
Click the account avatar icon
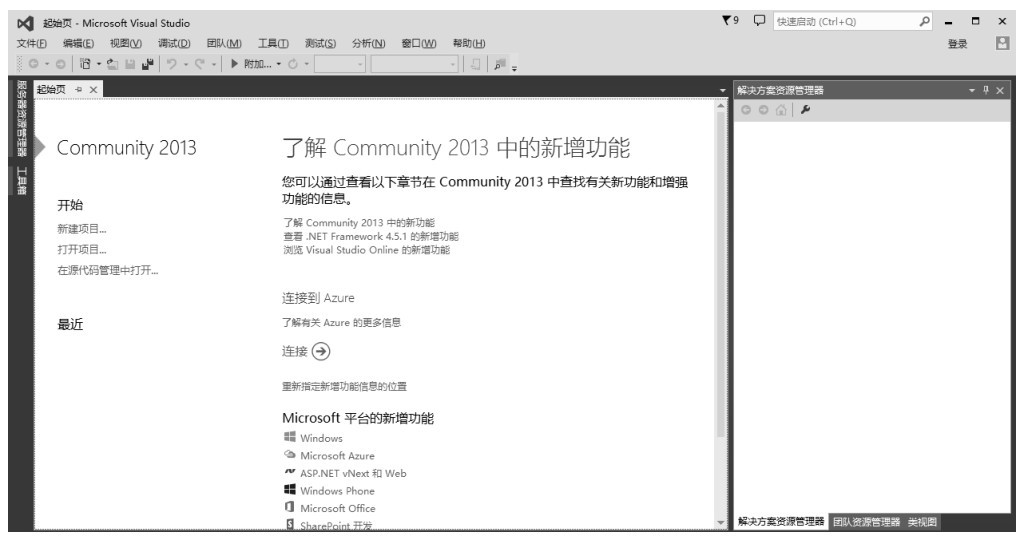[1002, 44]
